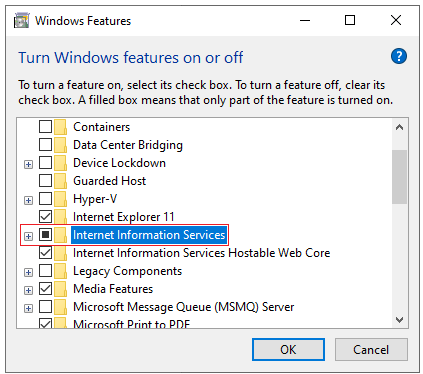Expand the Microsoft Message Queue Server node
Viewport: 423px width, 374px height.
coord(29,308)
